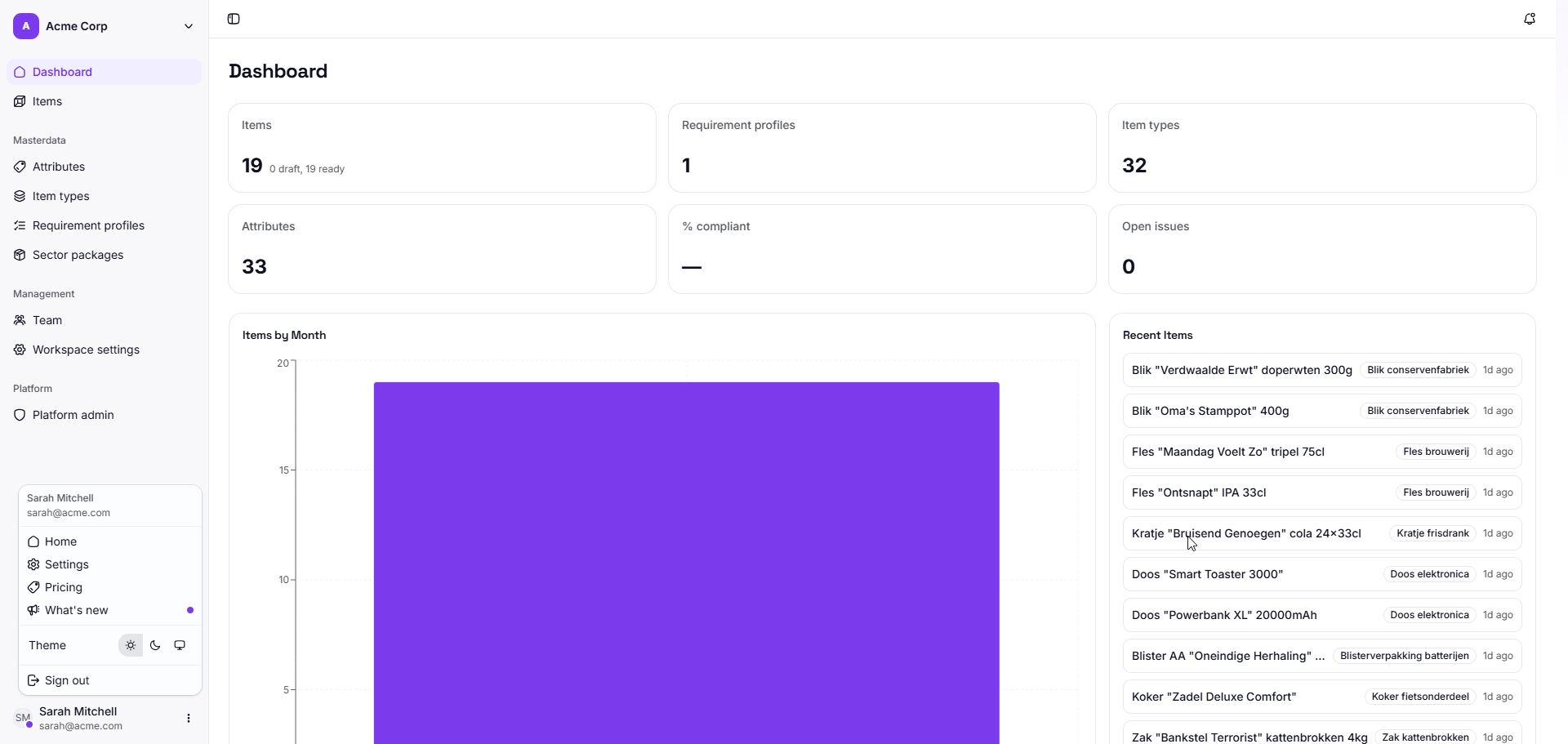This screenshot has width=1568, height=744.
Task: Open Items in the sidebar
Action: pos(104,101)
